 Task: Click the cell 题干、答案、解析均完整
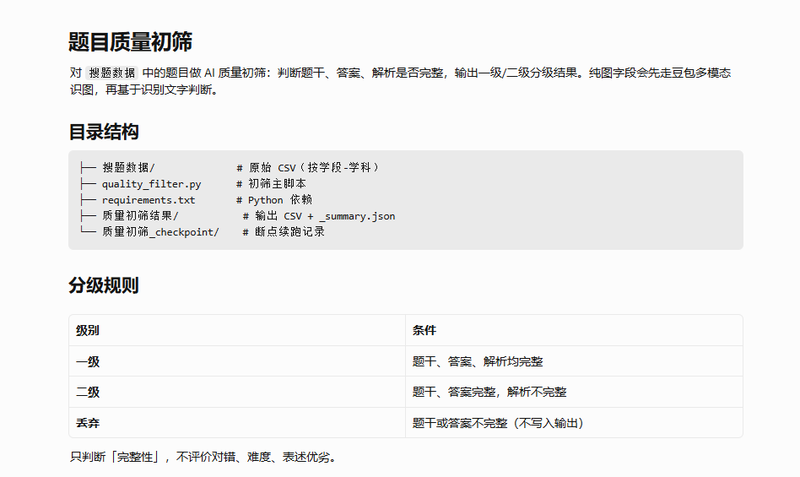click(478, 362)
